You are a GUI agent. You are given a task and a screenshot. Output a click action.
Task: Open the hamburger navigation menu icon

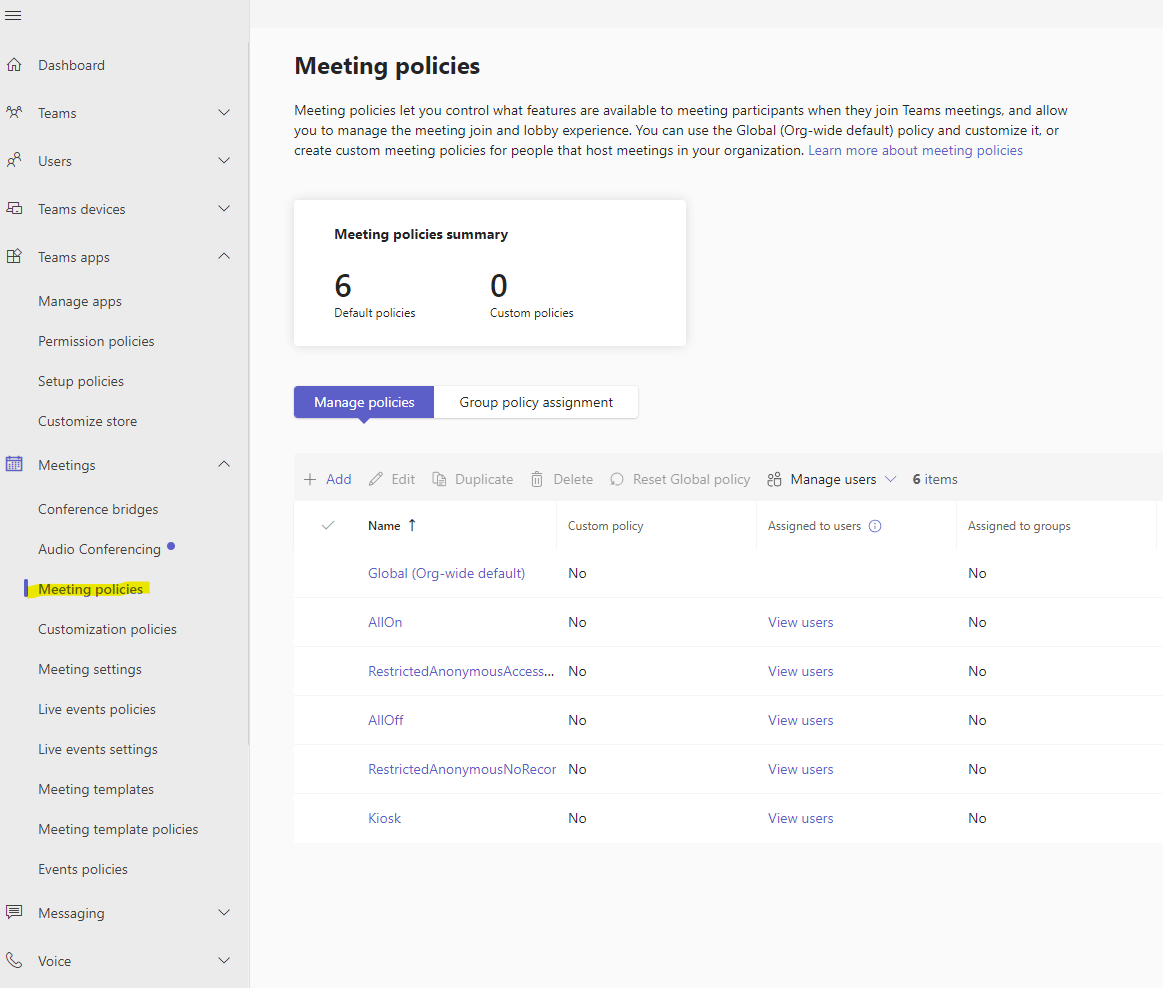pyautogui.click(x=13, y=16)
